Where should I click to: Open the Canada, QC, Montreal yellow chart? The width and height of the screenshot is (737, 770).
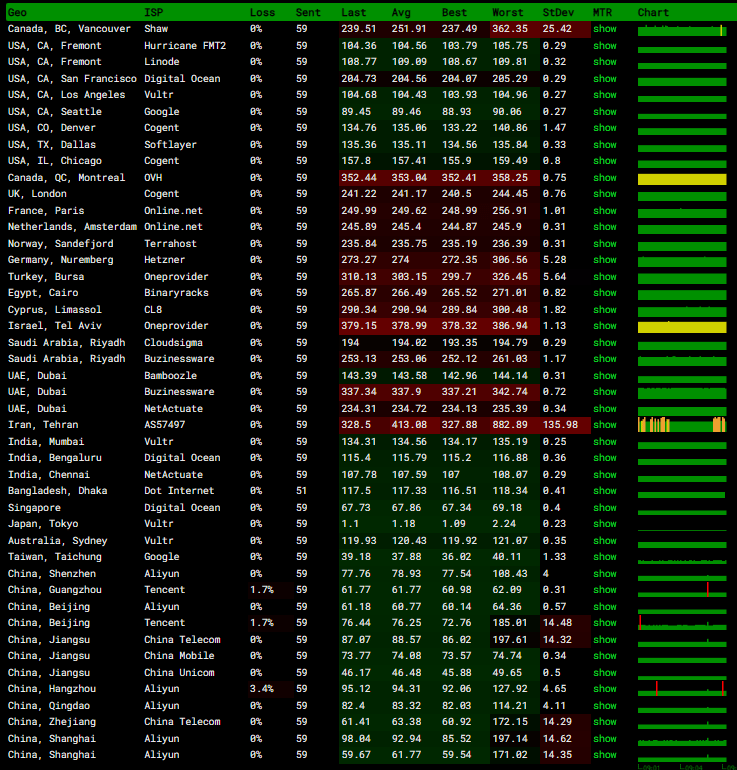[682, 179]
